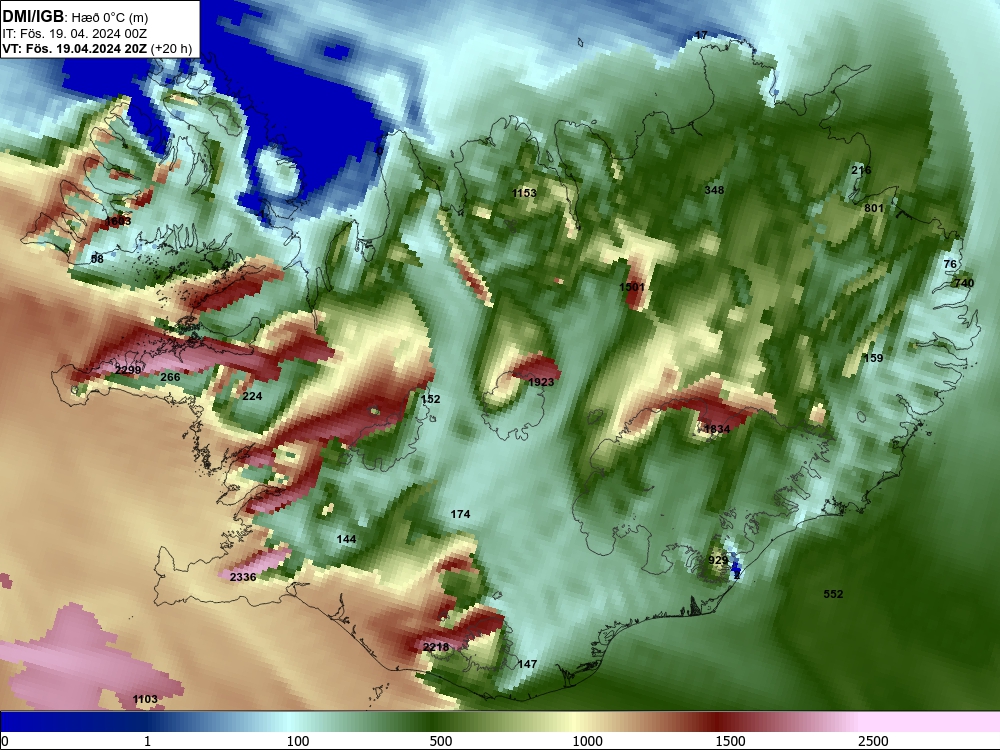Screen dimensions: 1000x750
Task: Click the map value 76
Action: 950,264
